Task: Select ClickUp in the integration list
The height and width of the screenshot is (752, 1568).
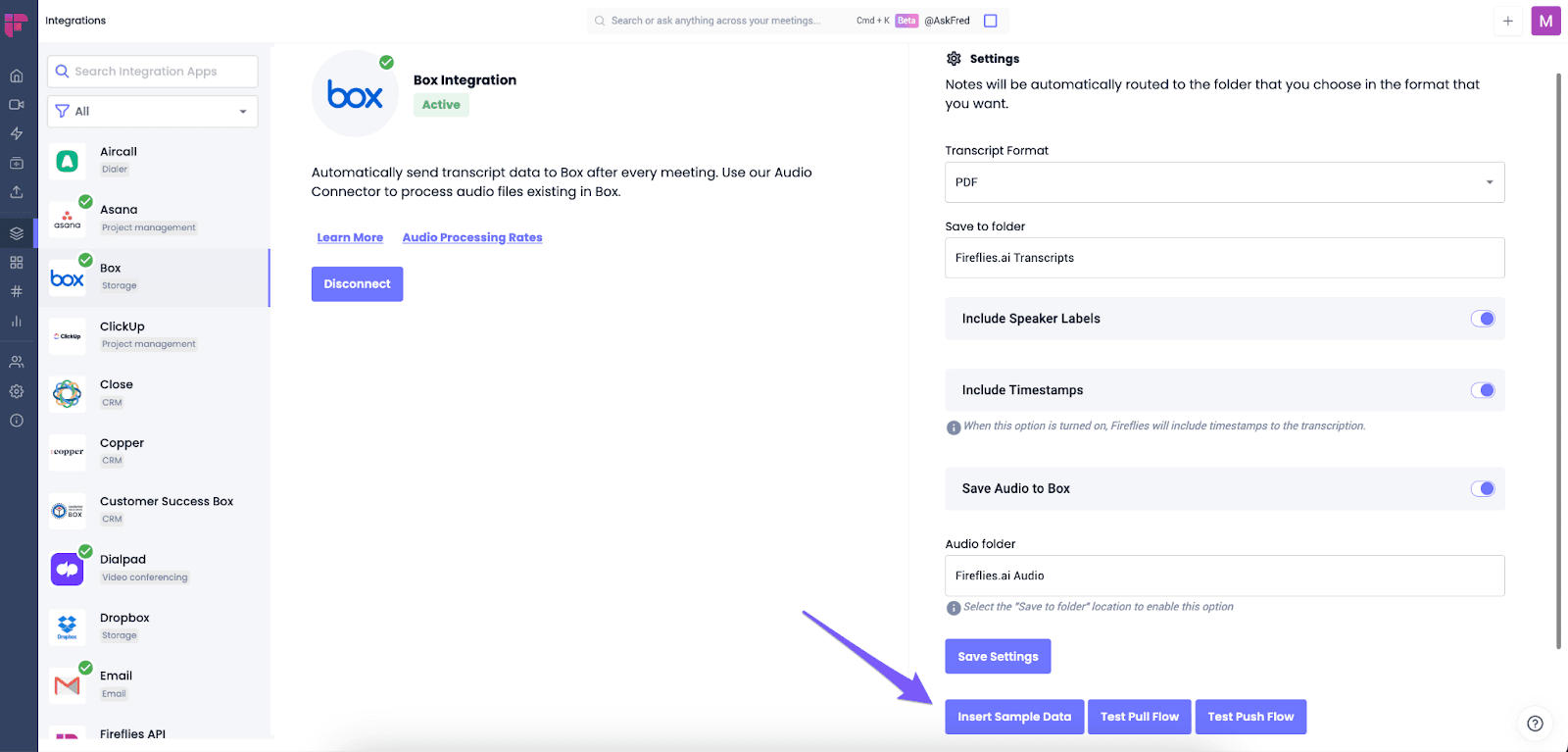Action: click(154, 335)
